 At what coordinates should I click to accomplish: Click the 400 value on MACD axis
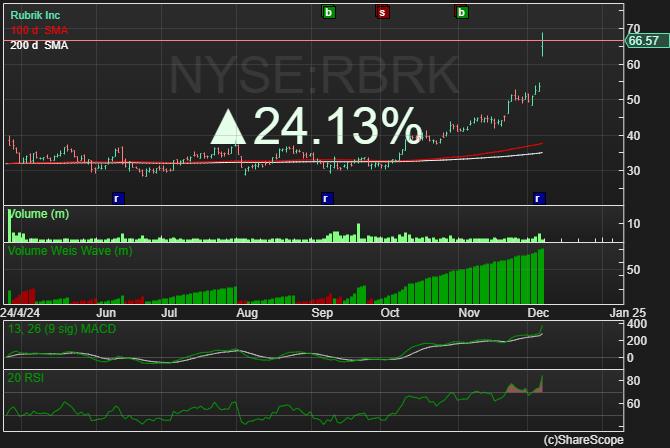(637, 324)
